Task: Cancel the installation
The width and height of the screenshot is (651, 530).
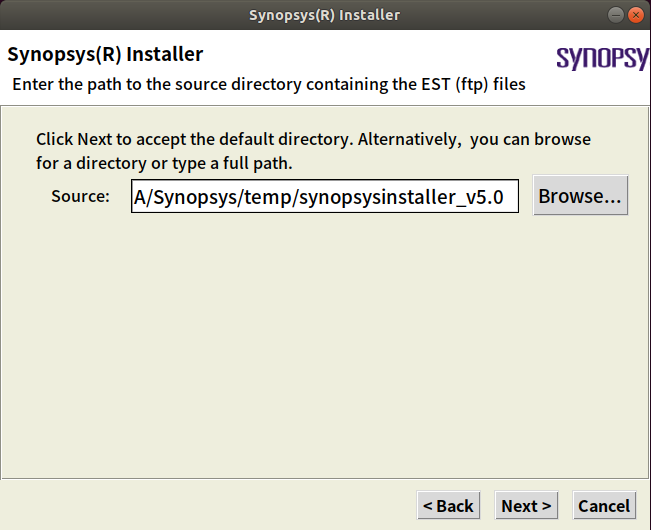Action: [604, 506]
